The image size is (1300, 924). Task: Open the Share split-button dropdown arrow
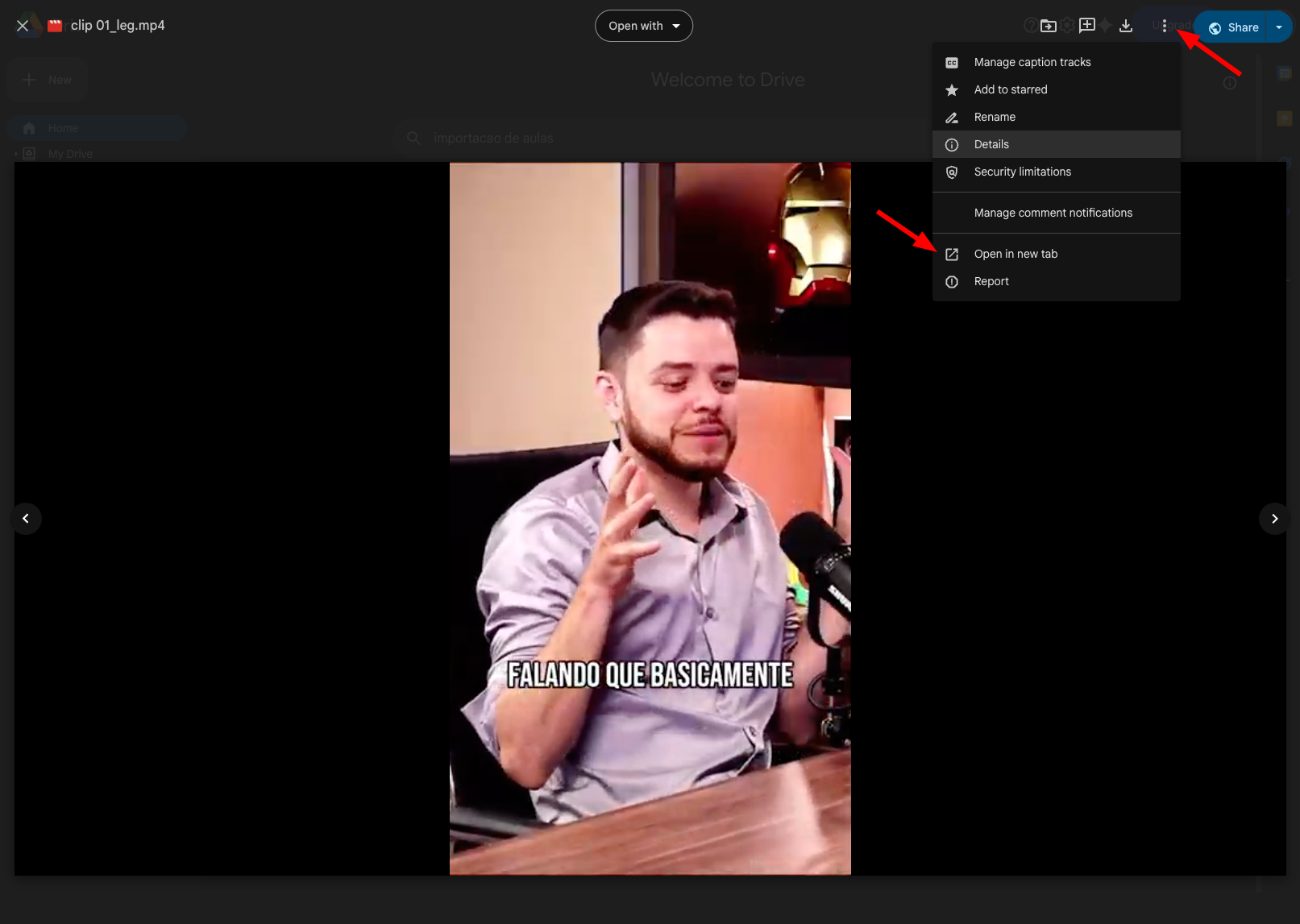1278,27
